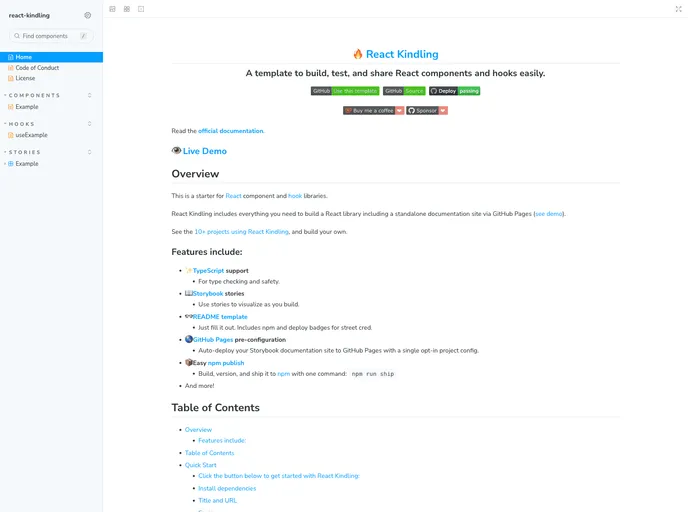688x512 pixels.
Task: Expand all under STORIES via arrows icon
Action: (90, 152)
